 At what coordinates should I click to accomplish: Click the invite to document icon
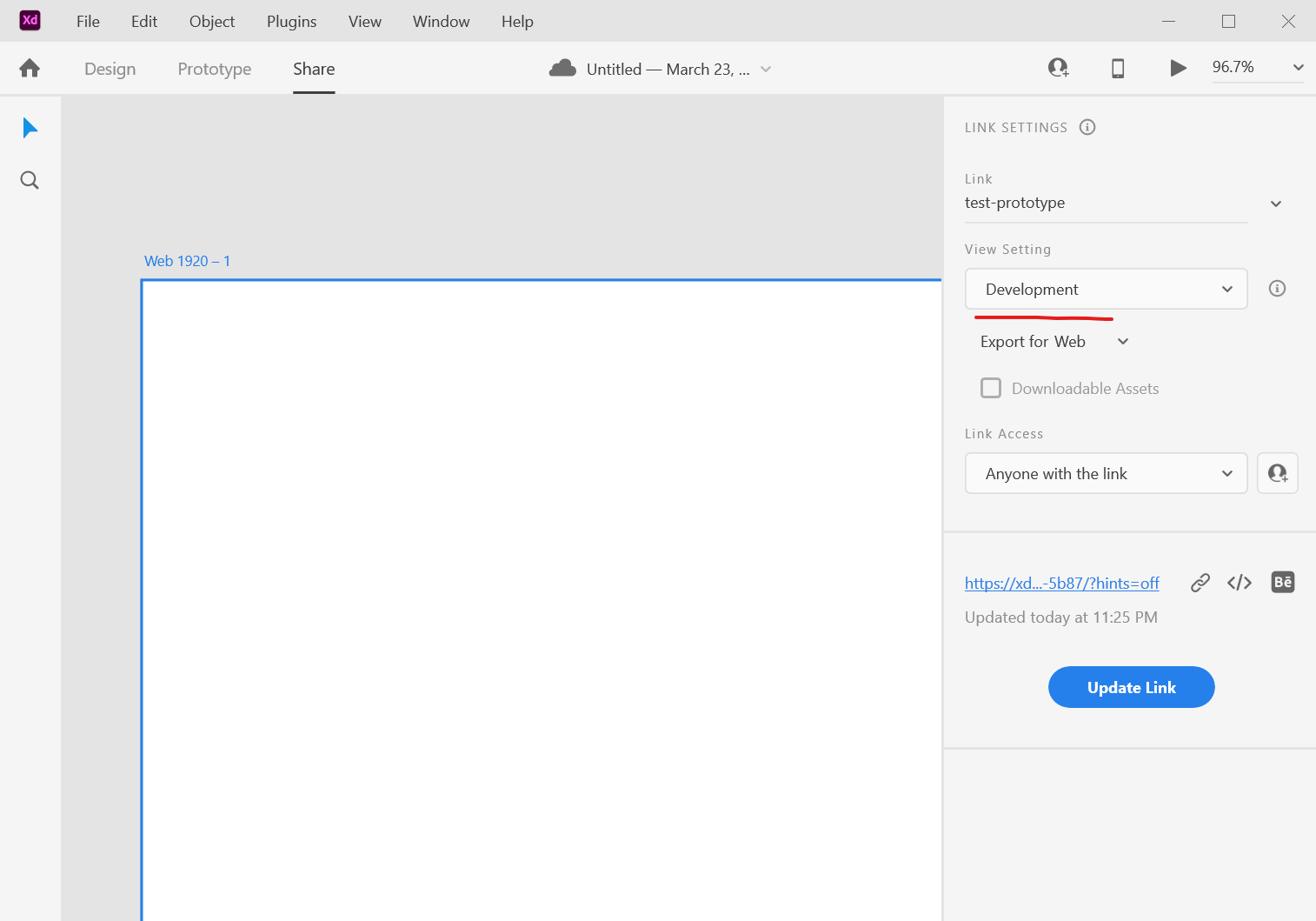(x=1059, y=68)
